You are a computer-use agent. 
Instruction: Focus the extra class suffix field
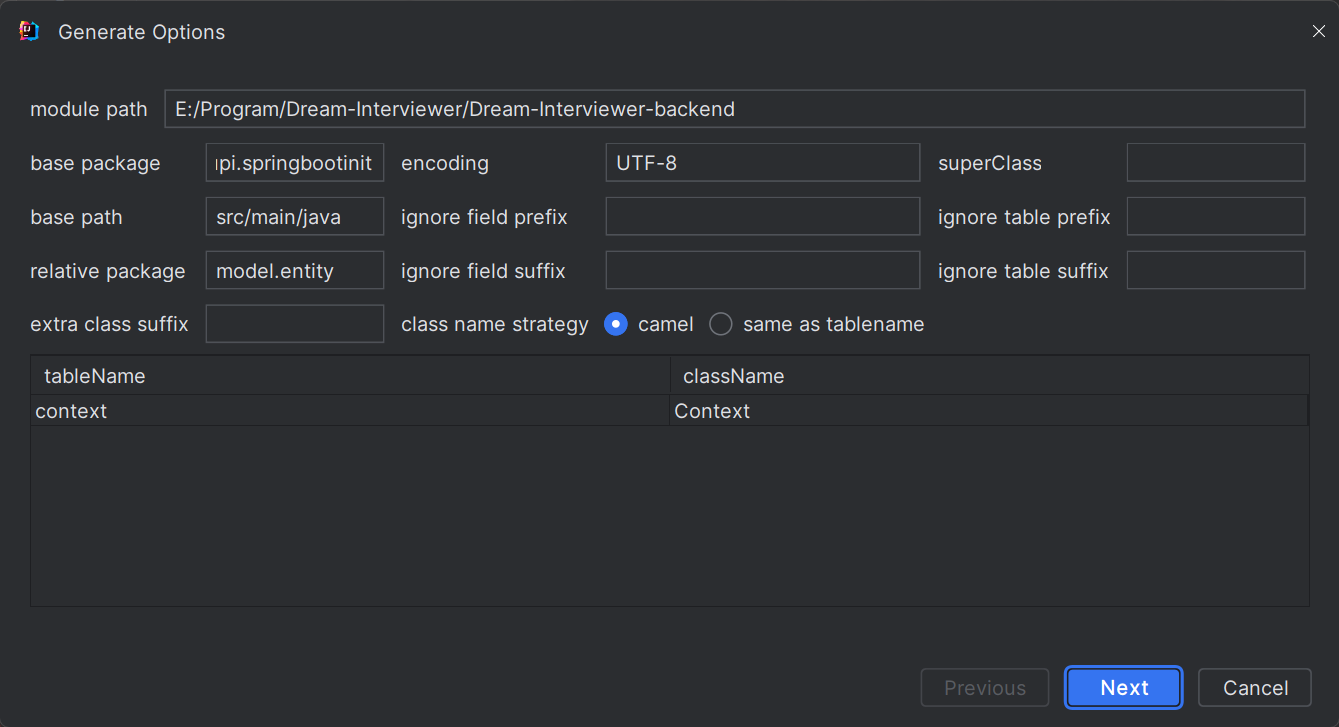(x=294, y=324)
